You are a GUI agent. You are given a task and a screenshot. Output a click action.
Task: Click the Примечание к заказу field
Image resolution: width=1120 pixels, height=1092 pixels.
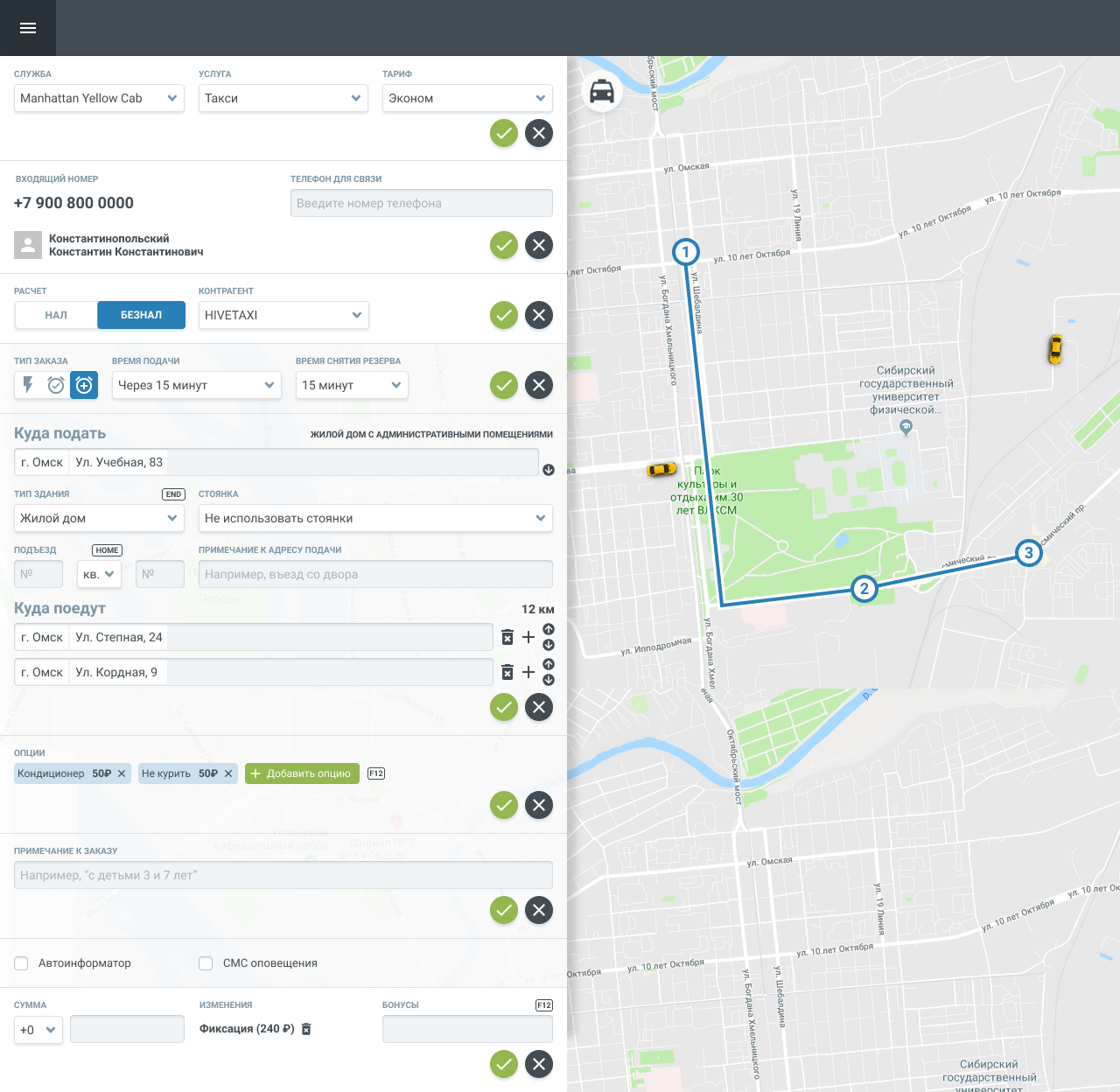(283, 875)
